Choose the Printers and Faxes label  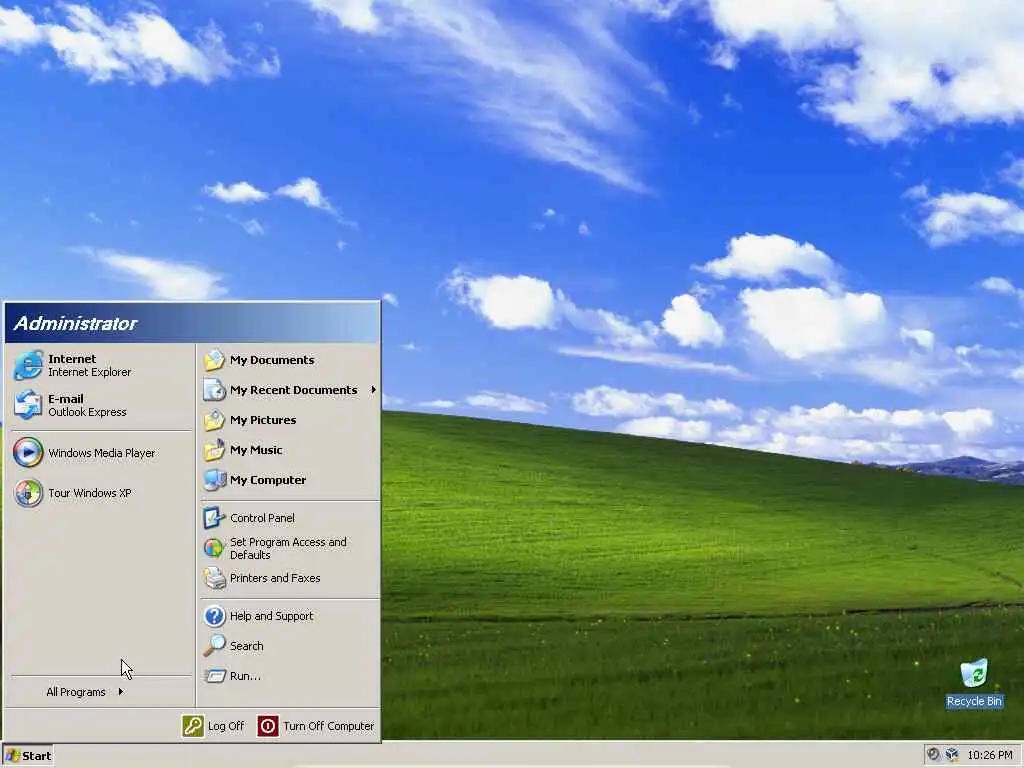tap(275, 578)
